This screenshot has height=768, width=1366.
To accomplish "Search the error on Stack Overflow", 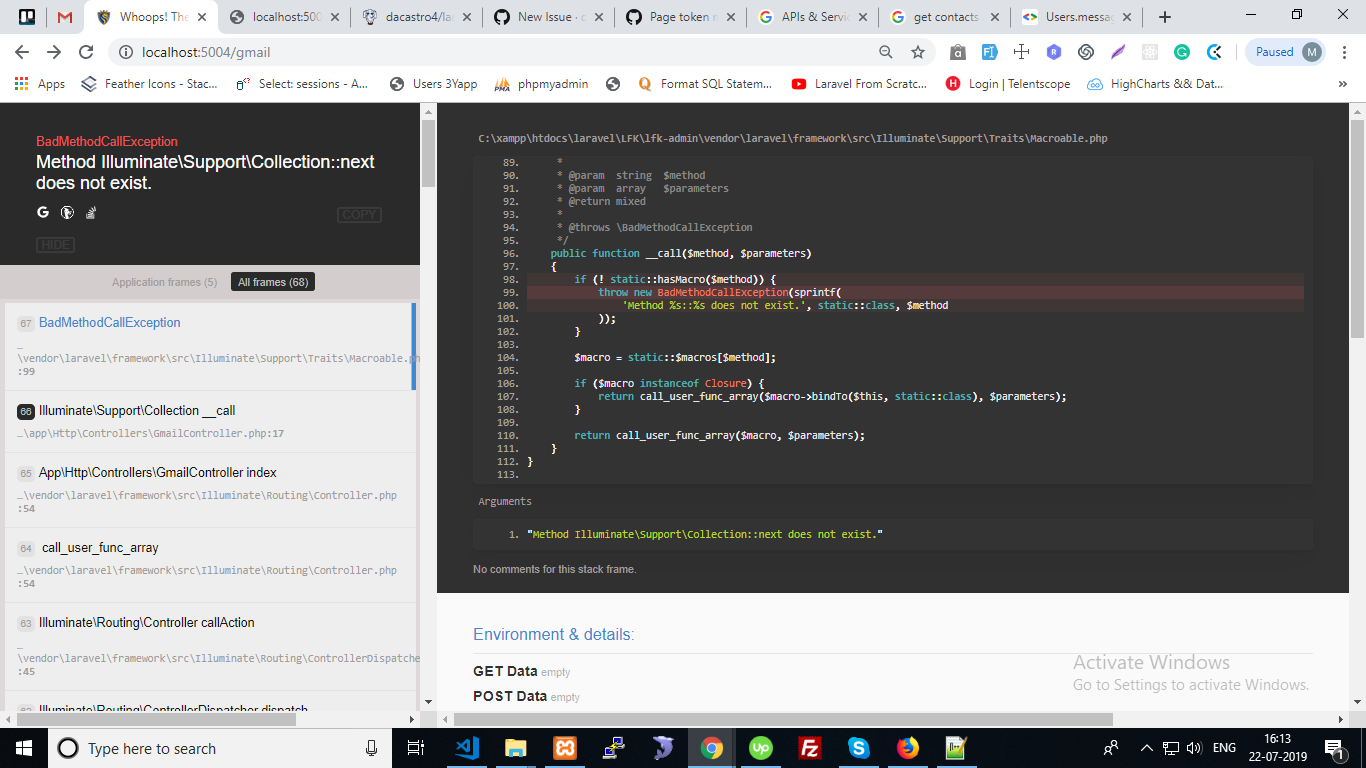I will point(90,212).
